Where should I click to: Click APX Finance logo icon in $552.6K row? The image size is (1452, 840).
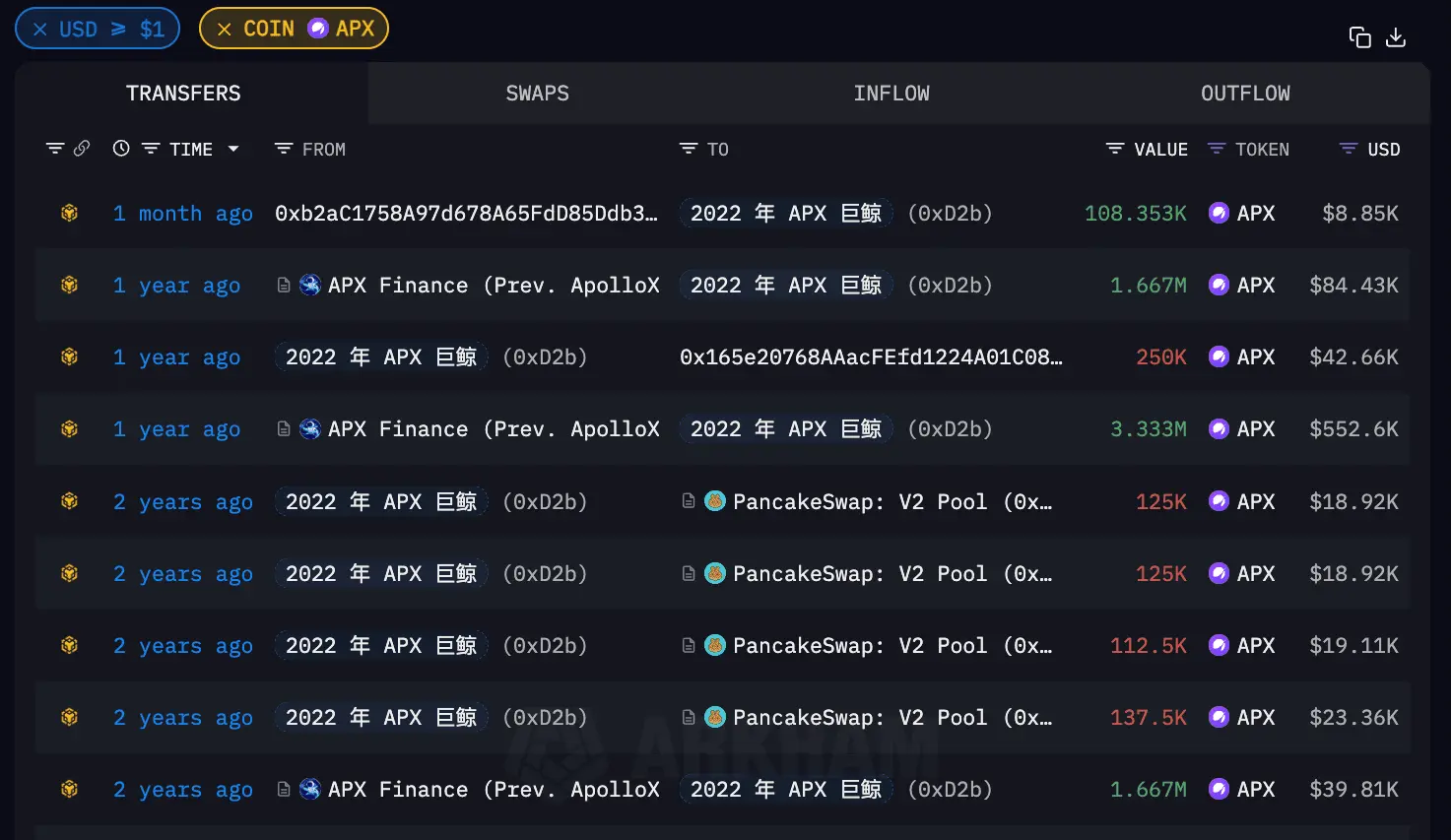coord(310,428)
